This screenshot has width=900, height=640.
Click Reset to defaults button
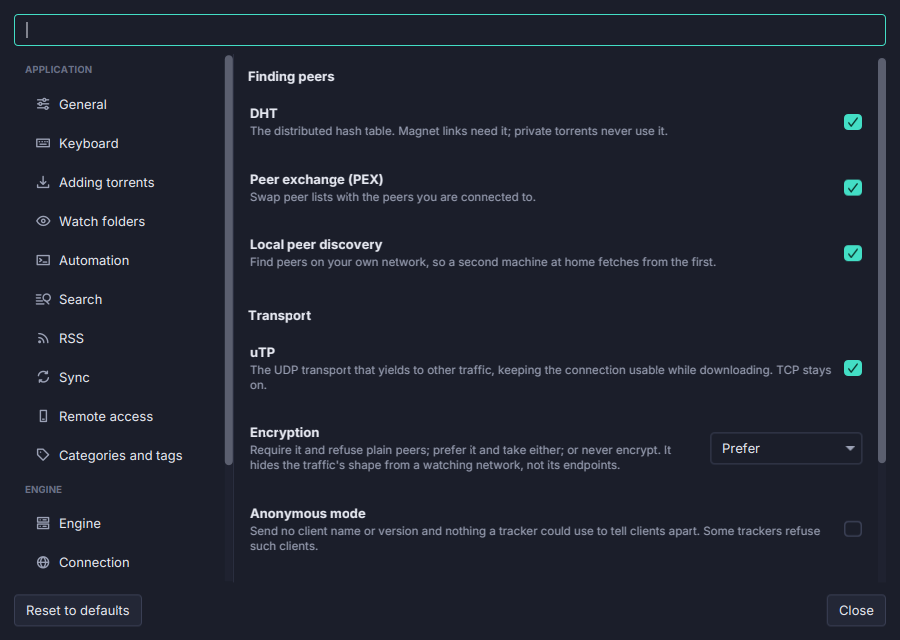[77, 610]
